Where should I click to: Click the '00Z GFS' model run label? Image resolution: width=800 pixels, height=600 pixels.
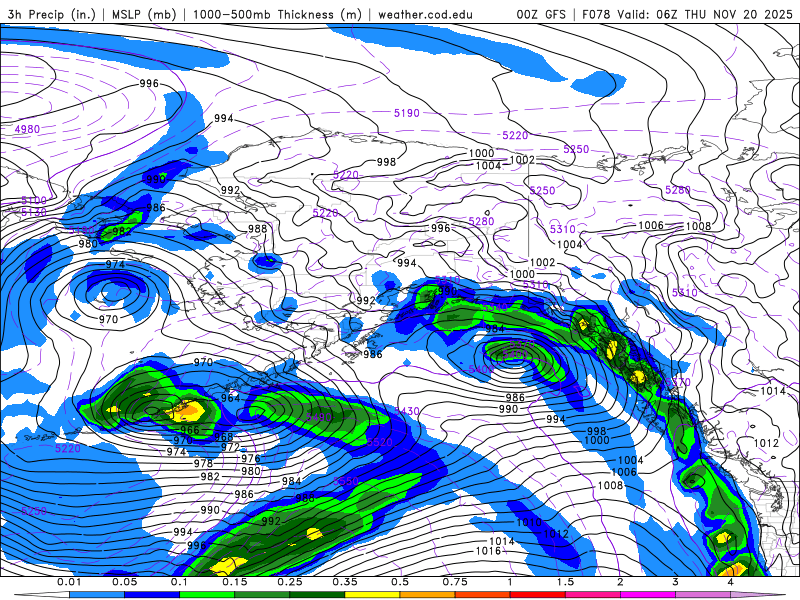541,14
